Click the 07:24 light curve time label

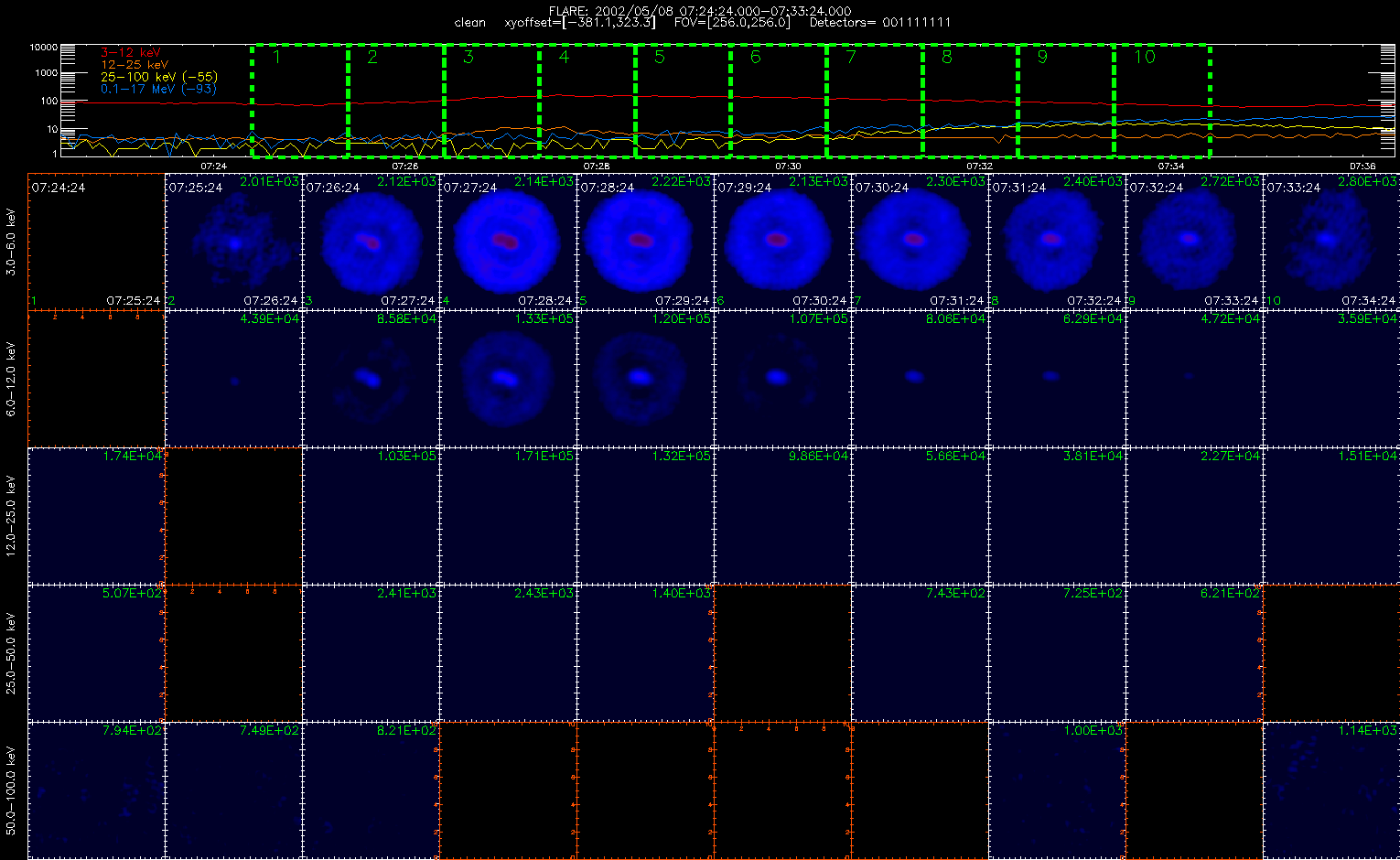coord(213,167)
